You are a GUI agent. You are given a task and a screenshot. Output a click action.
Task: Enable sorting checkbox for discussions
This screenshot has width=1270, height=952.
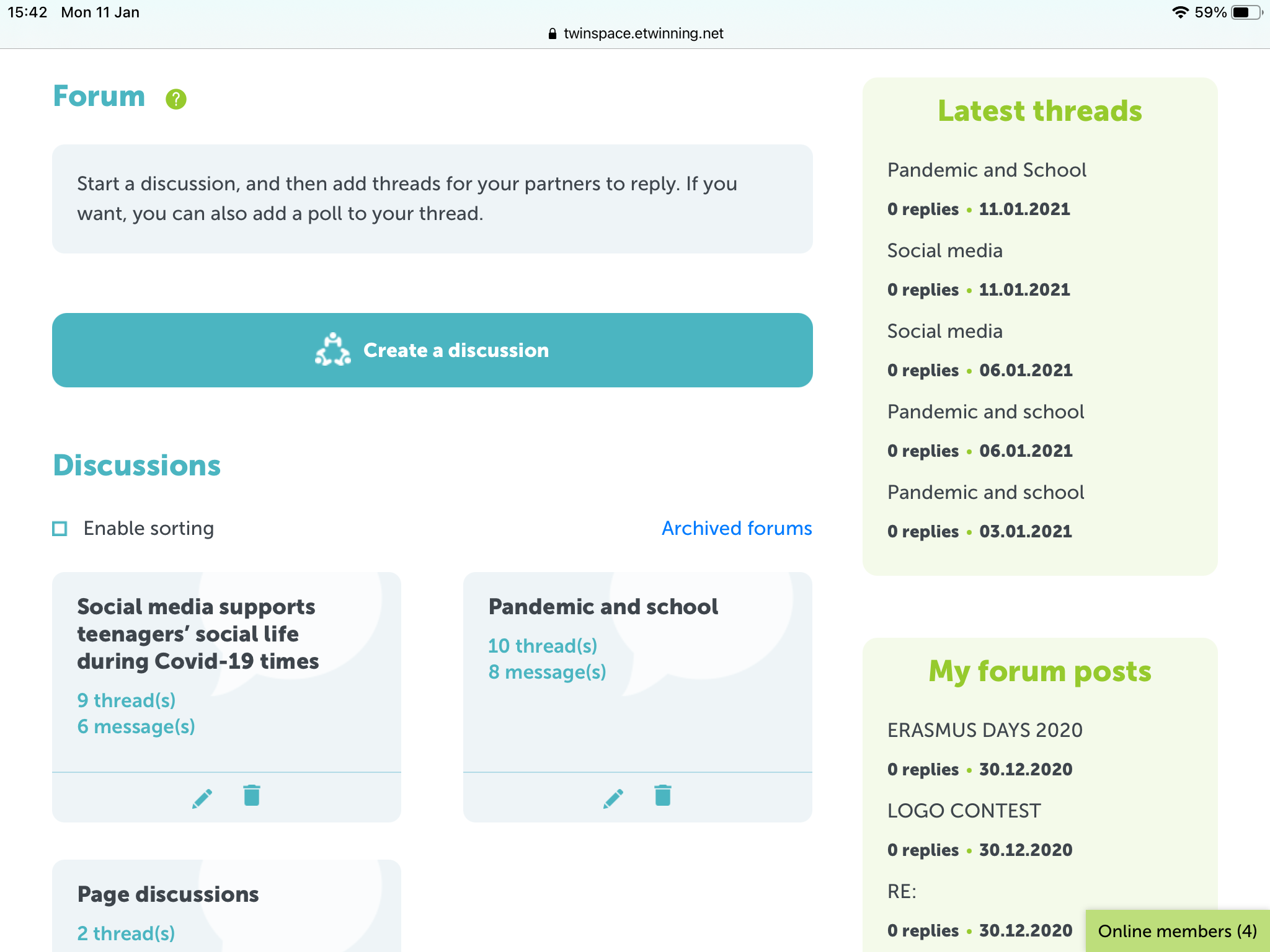click(60, 529)
